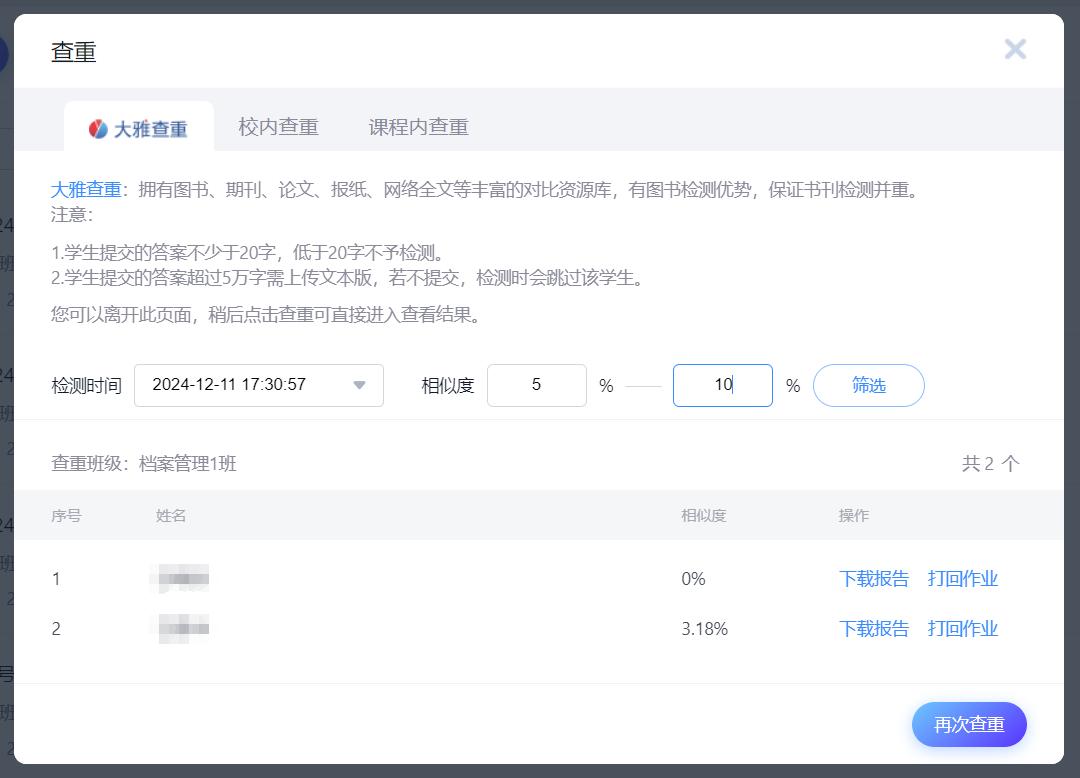
Task: Click the 再次查重 button
Action: point(969,724)
